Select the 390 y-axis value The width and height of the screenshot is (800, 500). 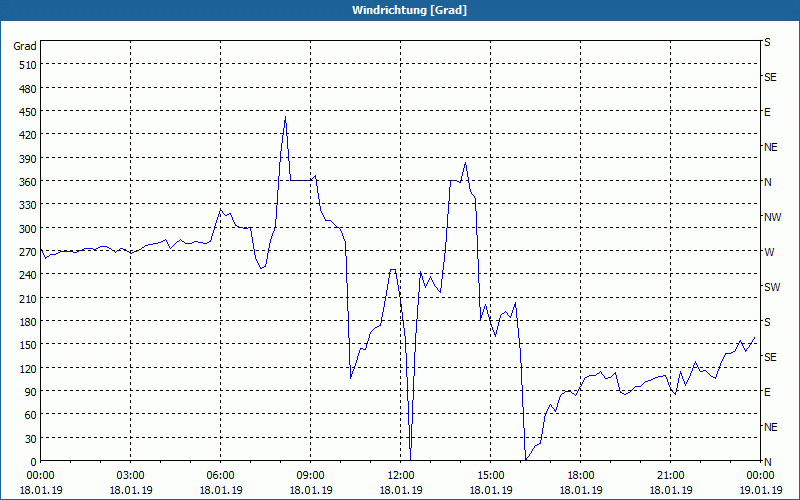point(28,159)
